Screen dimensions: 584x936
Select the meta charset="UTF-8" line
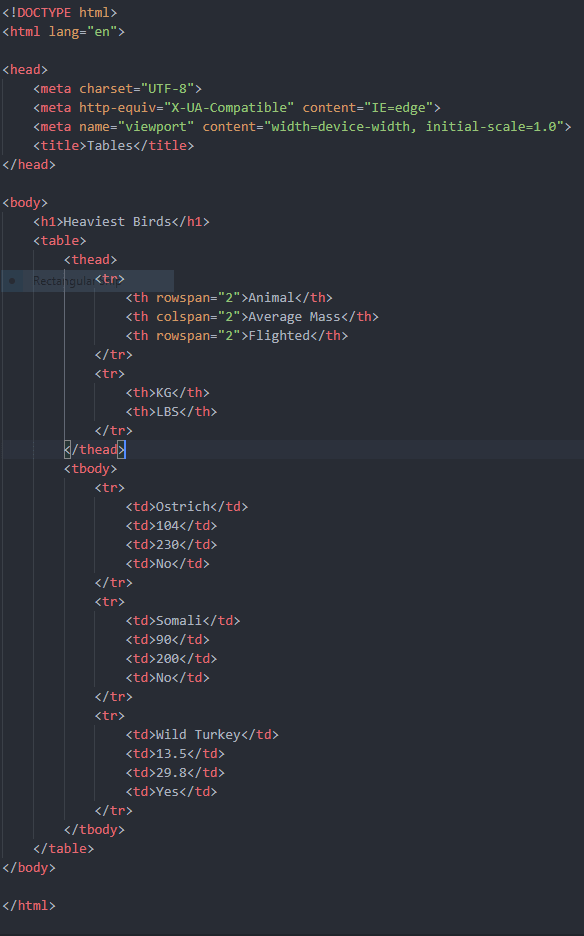click(x=118, y=89)
